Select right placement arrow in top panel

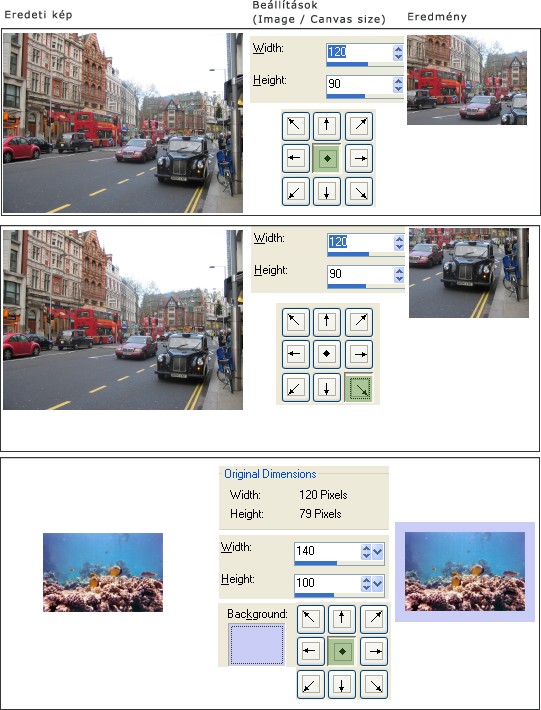(x=359, y=158)
